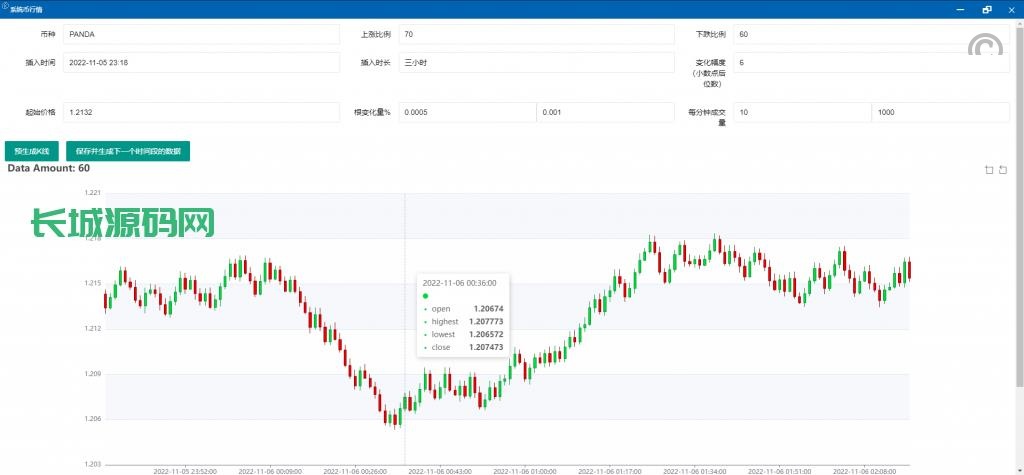This screenshot has height=475, width=1024.
Task: Click 保存并生成下一个时间段的数据 button
Action: [x=128, y=151]
